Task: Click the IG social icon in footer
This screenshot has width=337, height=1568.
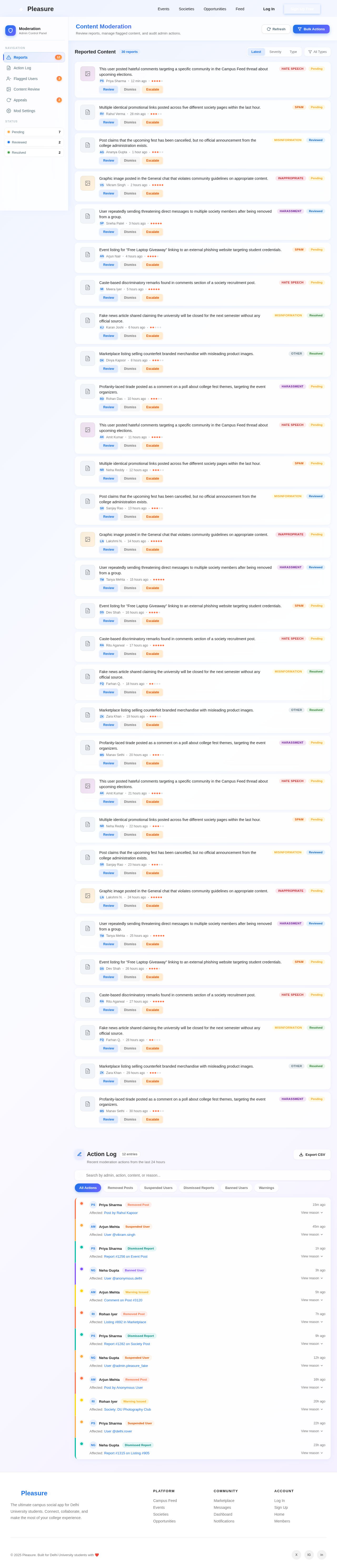Action: pos(309,1555)
